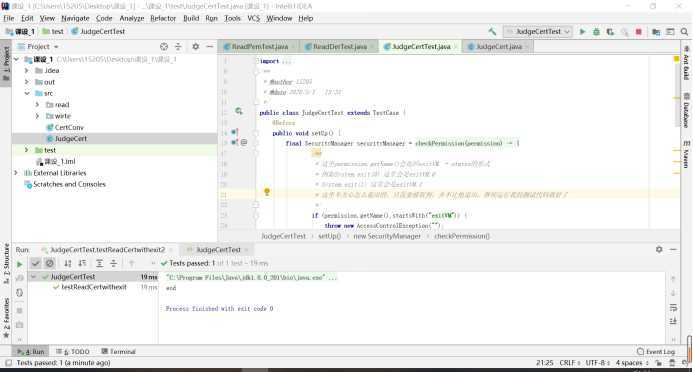Expand all test results

[99, 263]
